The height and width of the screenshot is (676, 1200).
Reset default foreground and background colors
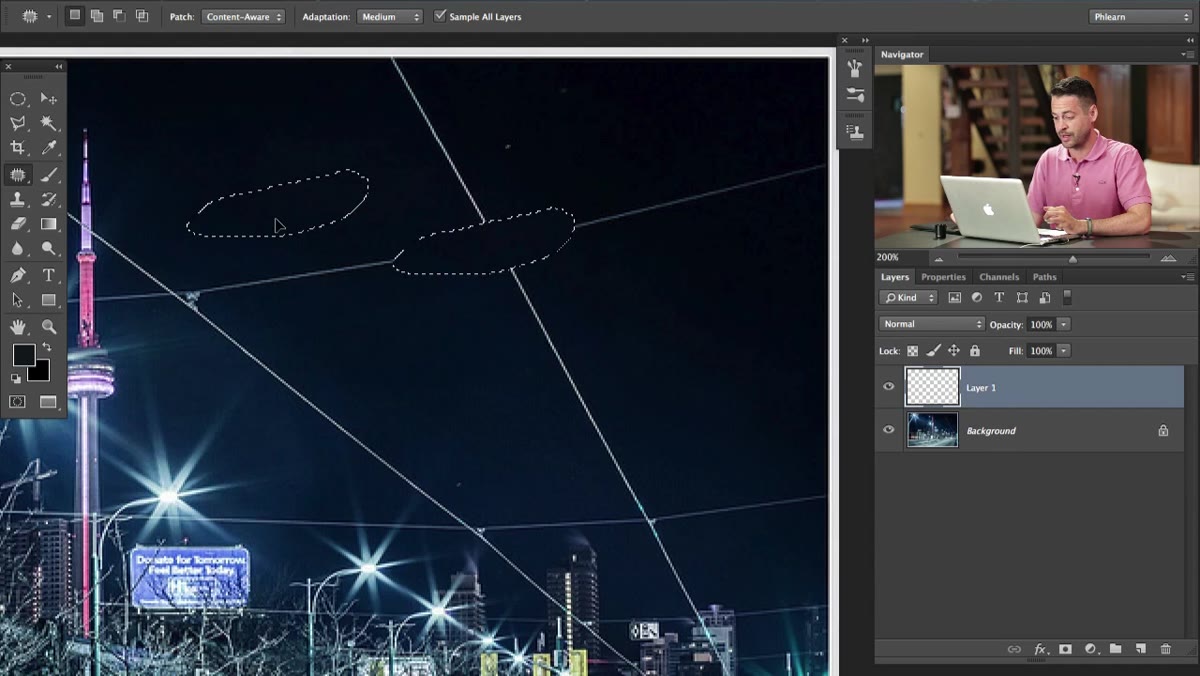16,379
